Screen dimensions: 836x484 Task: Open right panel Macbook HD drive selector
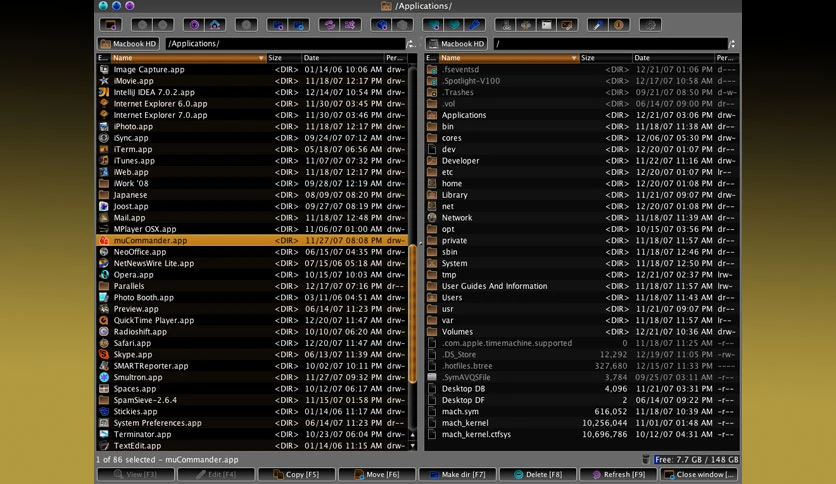(457, 44)
